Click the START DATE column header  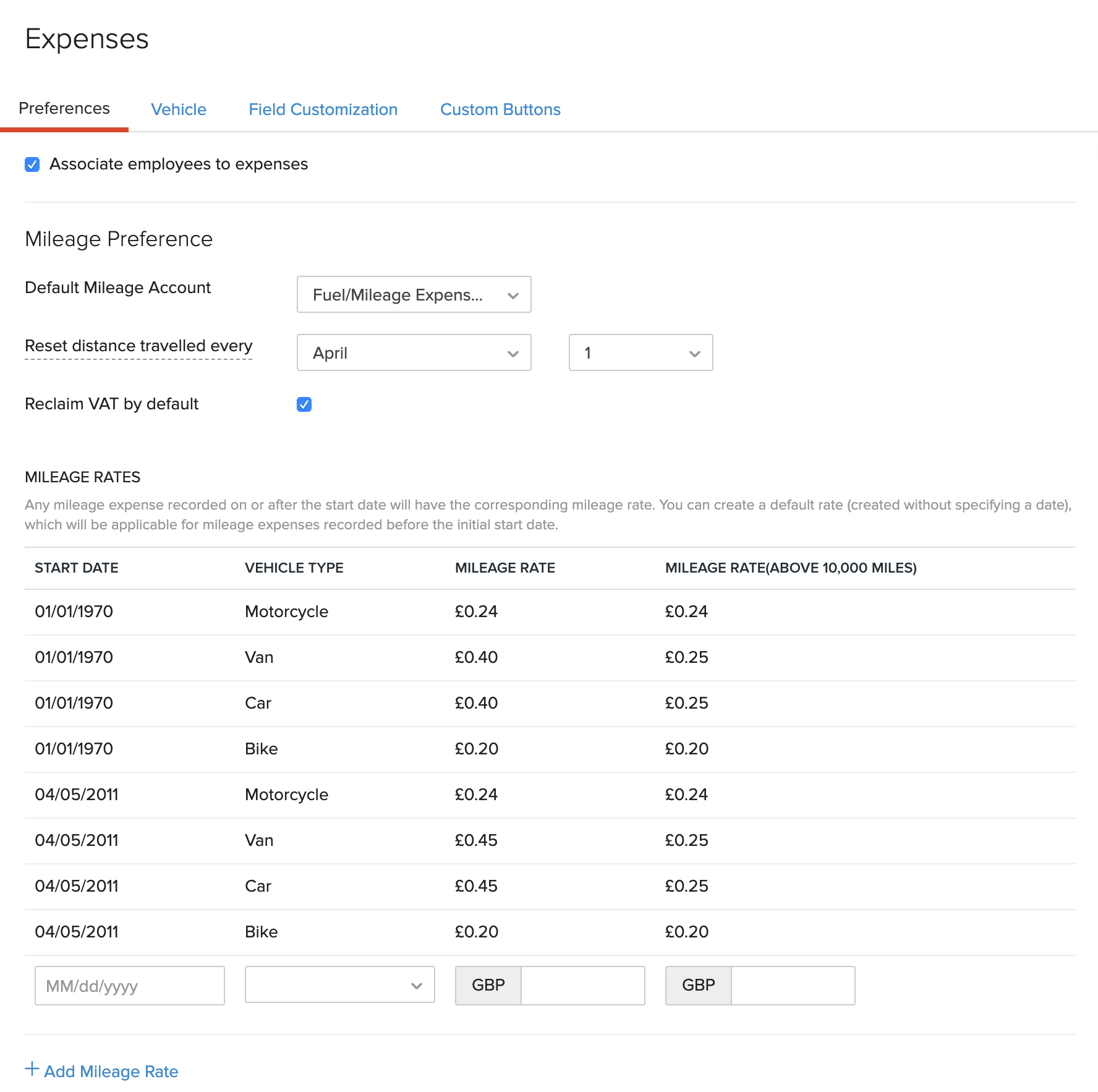[77, 568]
